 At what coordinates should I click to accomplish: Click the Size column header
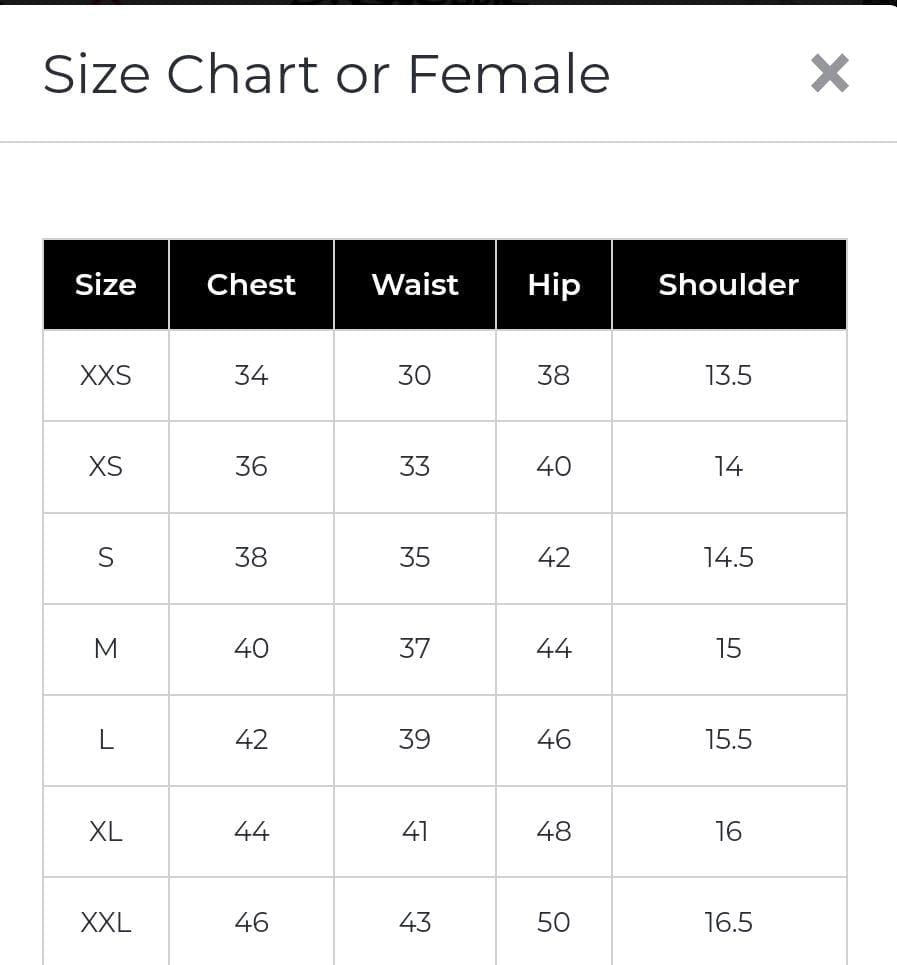(106, 285)
